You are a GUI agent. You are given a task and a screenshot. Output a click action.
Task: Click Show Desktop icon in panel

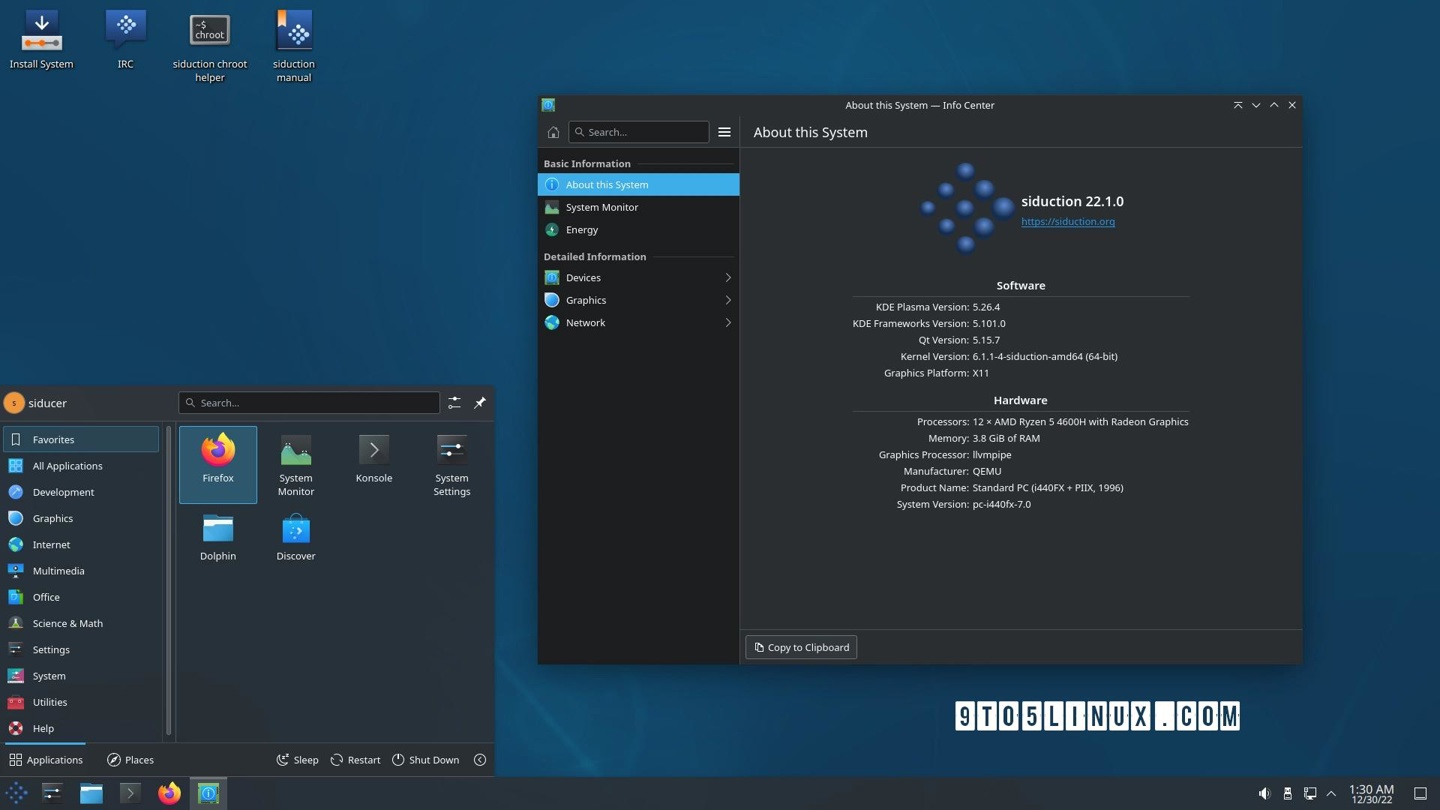pos(1420,793)
